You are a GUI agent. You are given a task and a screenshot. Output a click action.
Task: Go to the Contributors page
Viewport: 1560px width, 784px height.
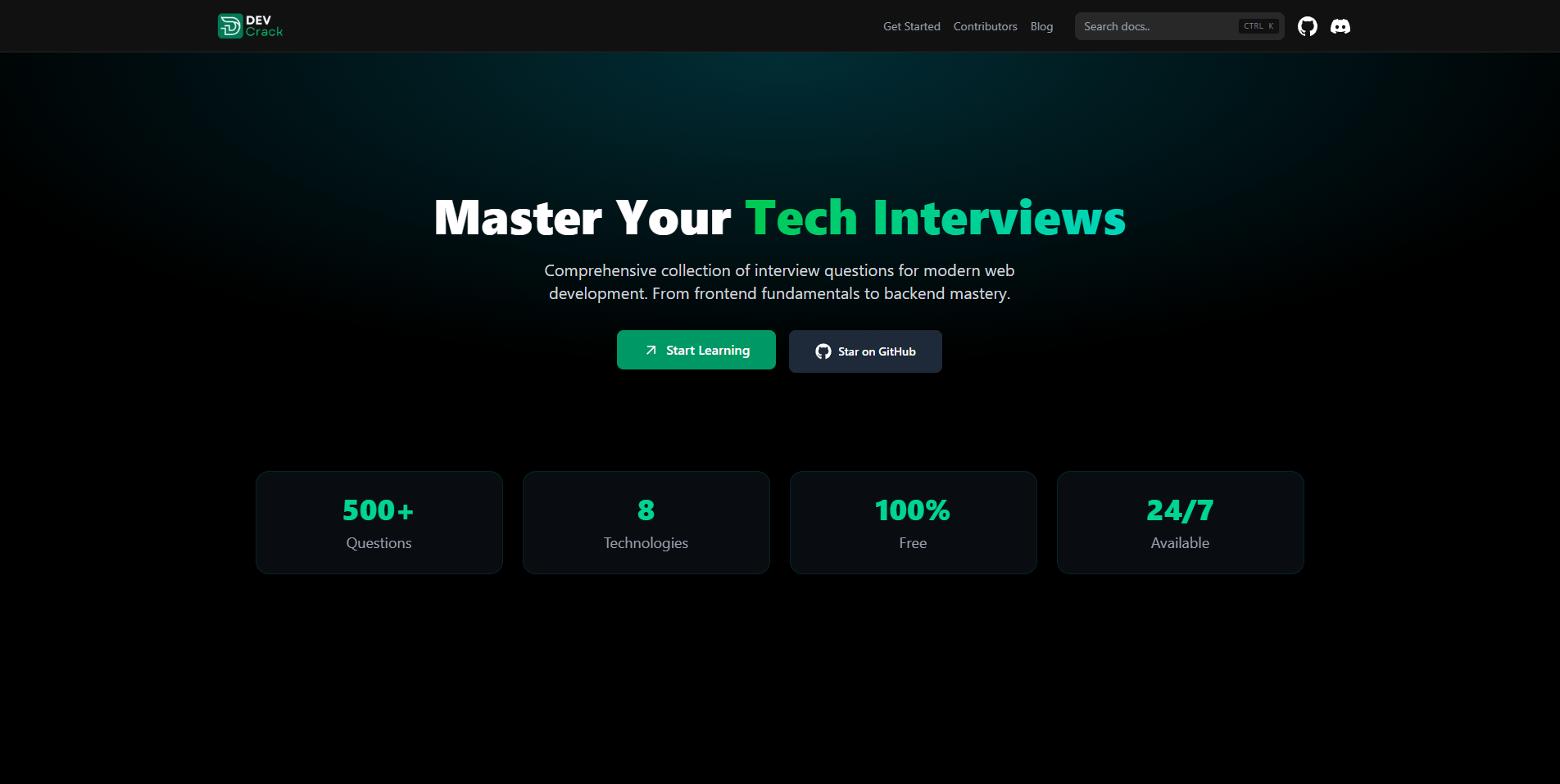(x=985, y=26)
